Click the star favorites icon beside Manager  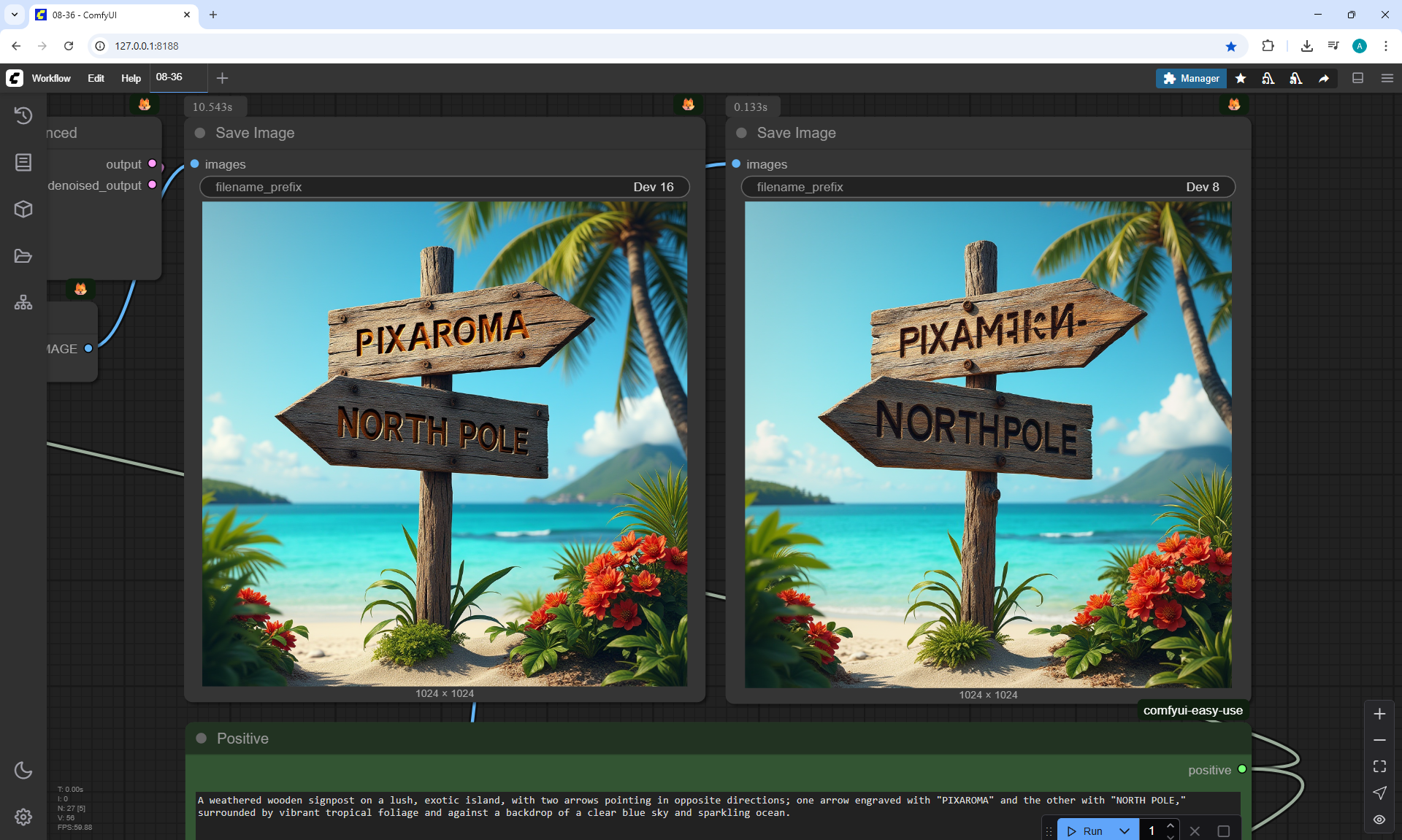tap(1241, 78)
